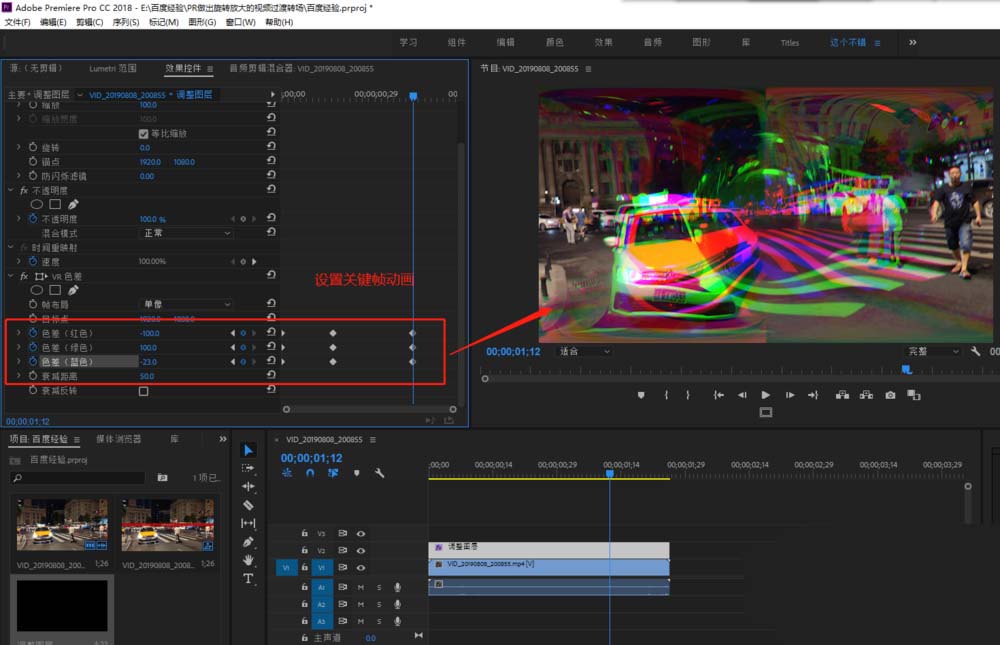Hide track V3 with its eye toggle
This screenshot has height=645, width=1000.
coord(361,534)
